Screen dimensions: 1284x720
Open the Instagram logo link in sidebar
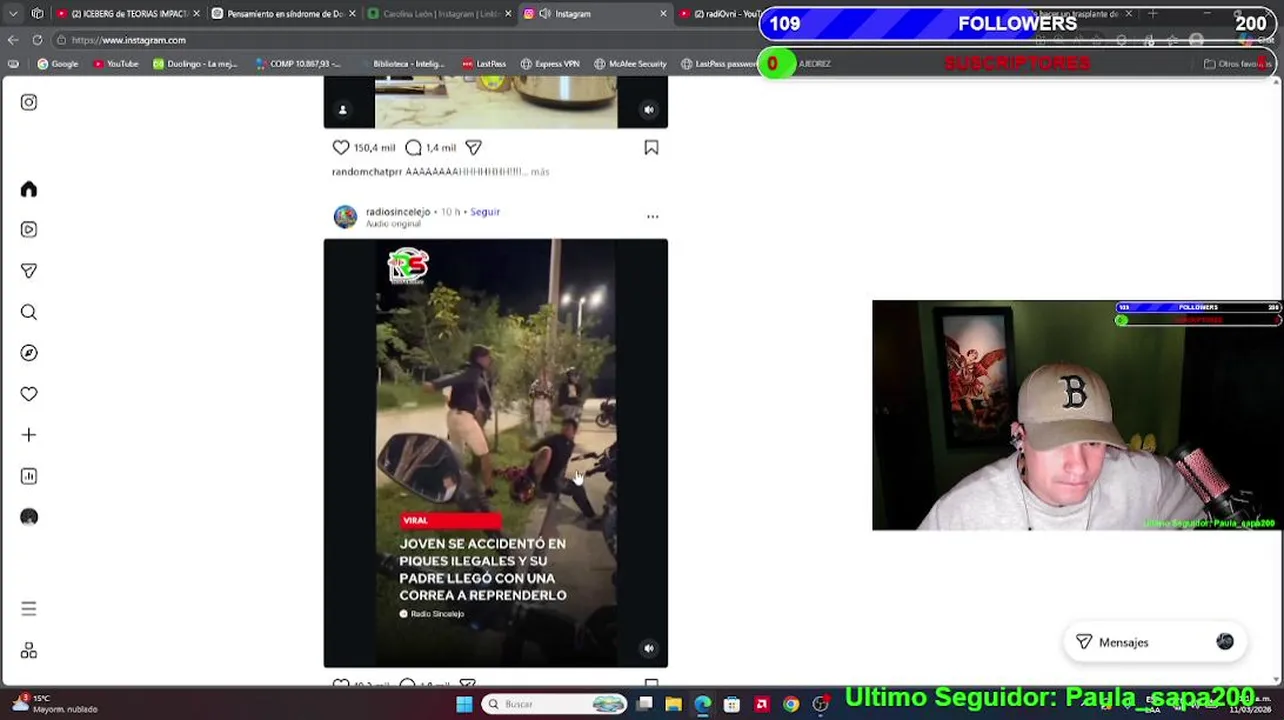(29, 102)
